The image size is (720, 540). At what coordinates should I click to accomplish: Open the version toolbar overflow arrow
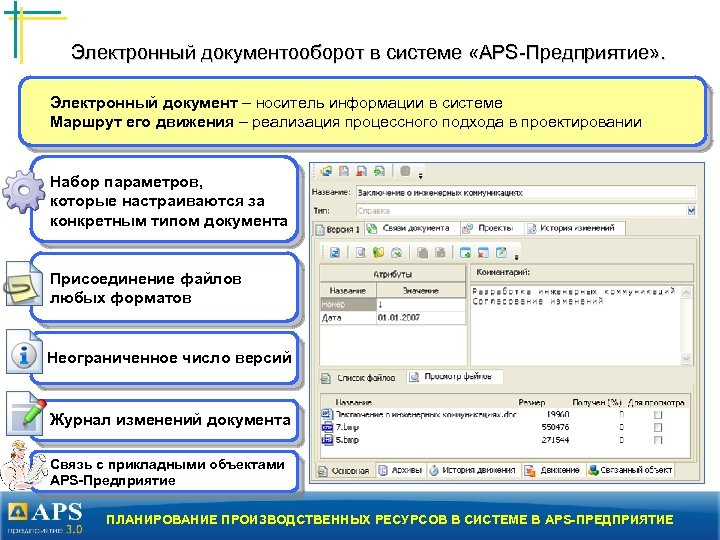516,257
